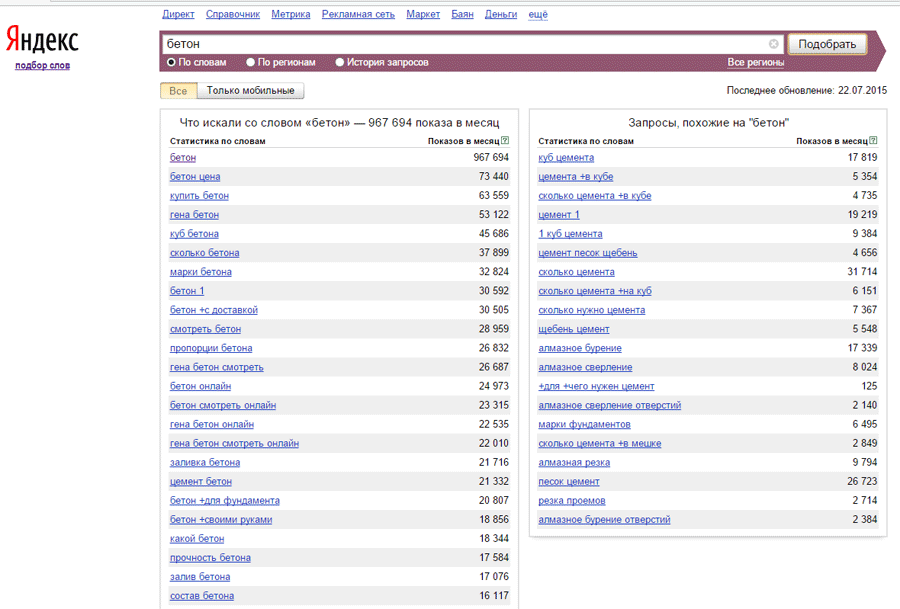Open the состав бетона keyword link

(201, 595)
